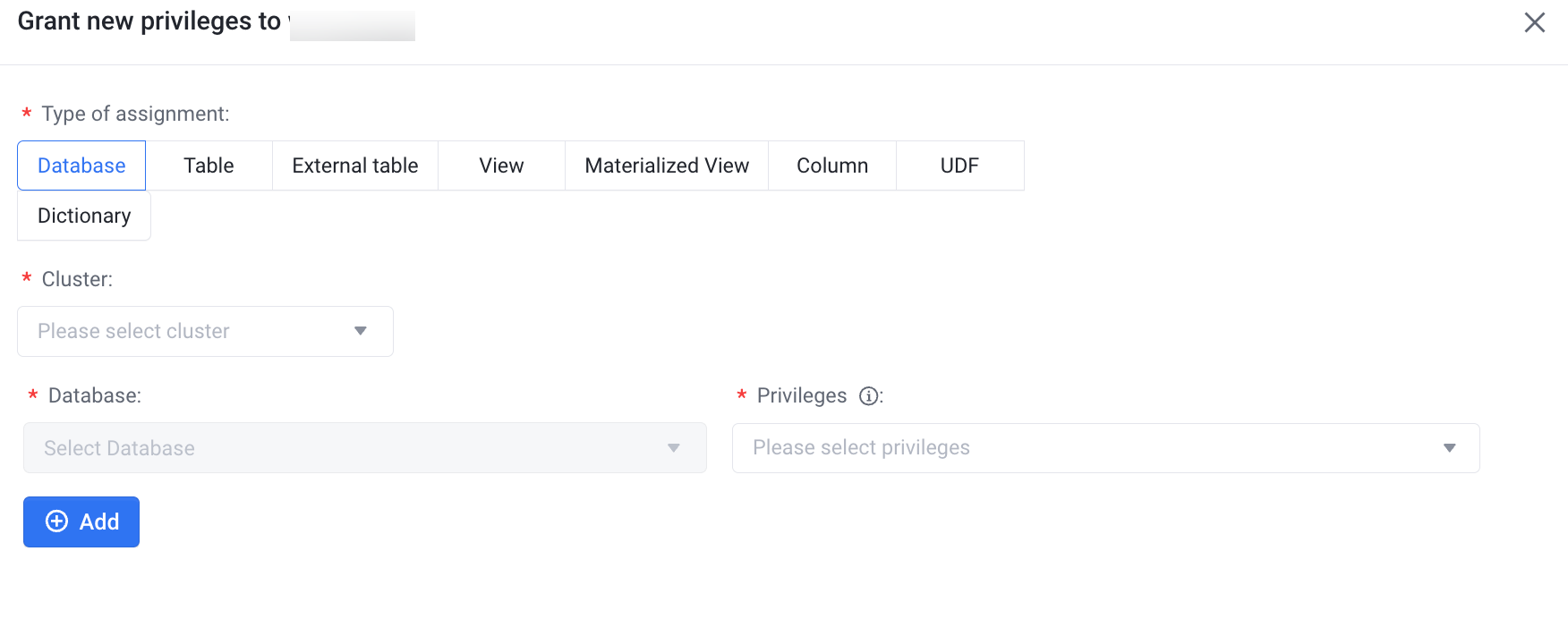Image resolution: width=1568 pixels, height=619 pixels.
Task: Close the Grant new privileges dialog
Action: tap(1534, 22)
